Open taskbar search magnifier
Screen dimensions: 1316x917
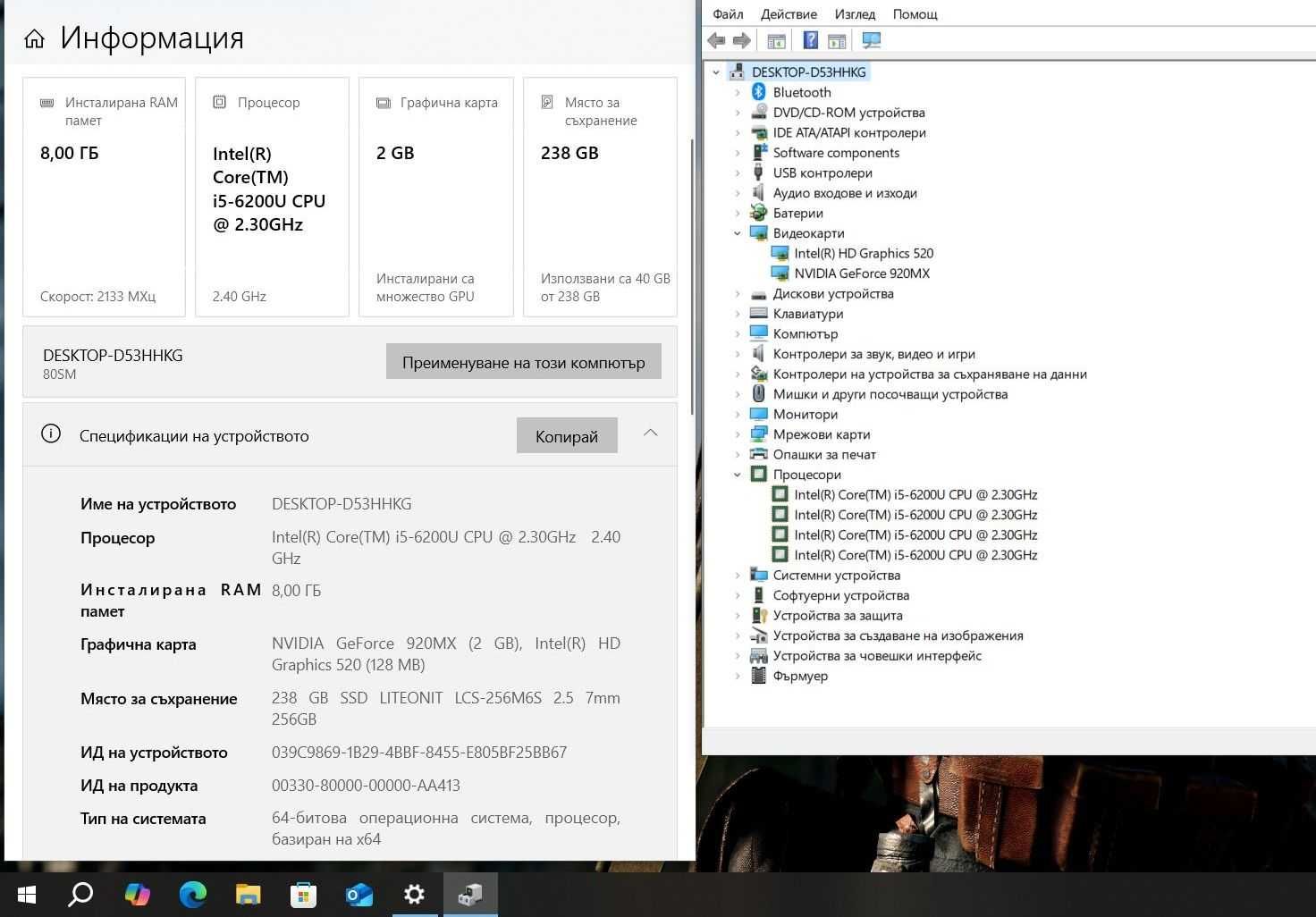[80, 894]
